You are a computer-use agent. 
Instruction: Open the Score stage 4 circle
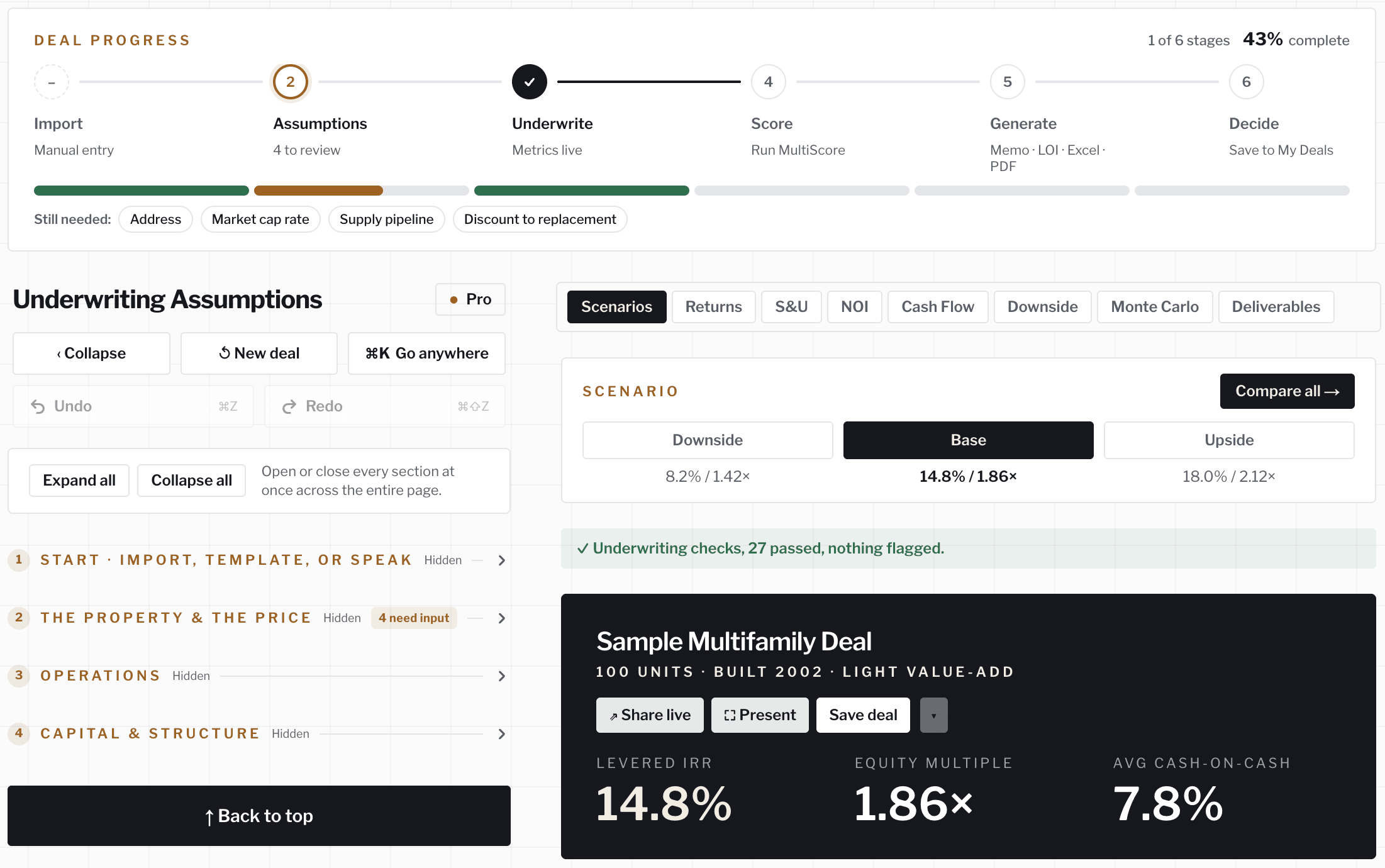coord(768,82)
